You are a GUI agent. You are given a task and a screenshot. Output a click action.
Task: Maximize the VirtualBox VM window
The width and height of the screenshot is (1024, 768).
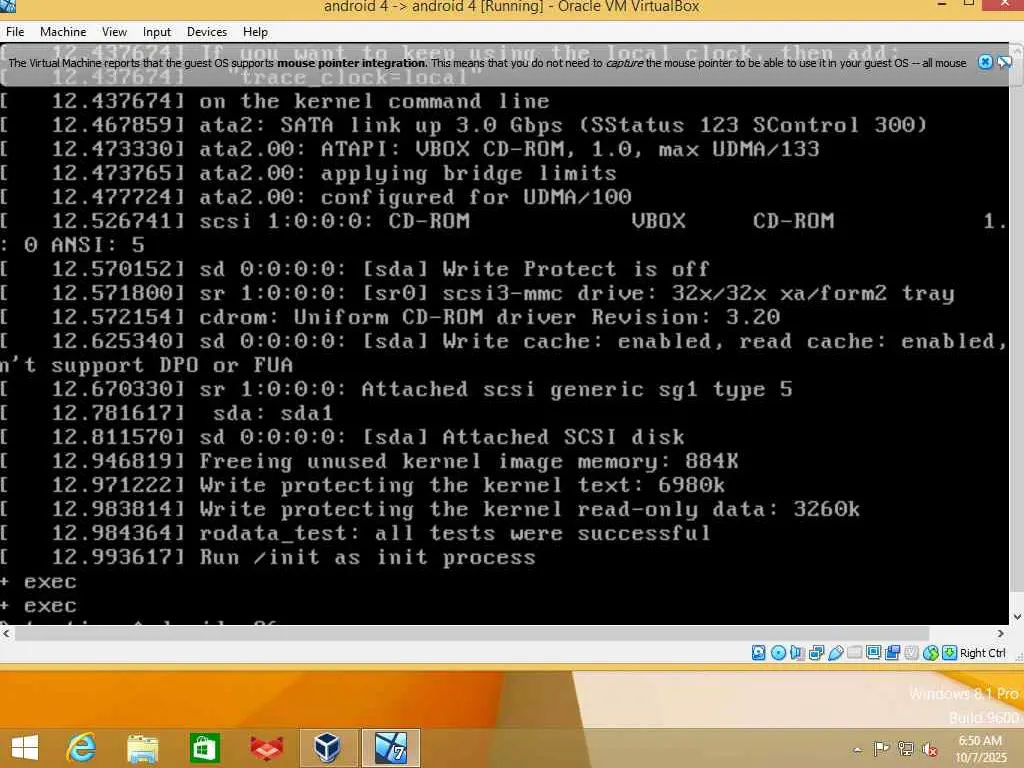(x=968, y=5)
